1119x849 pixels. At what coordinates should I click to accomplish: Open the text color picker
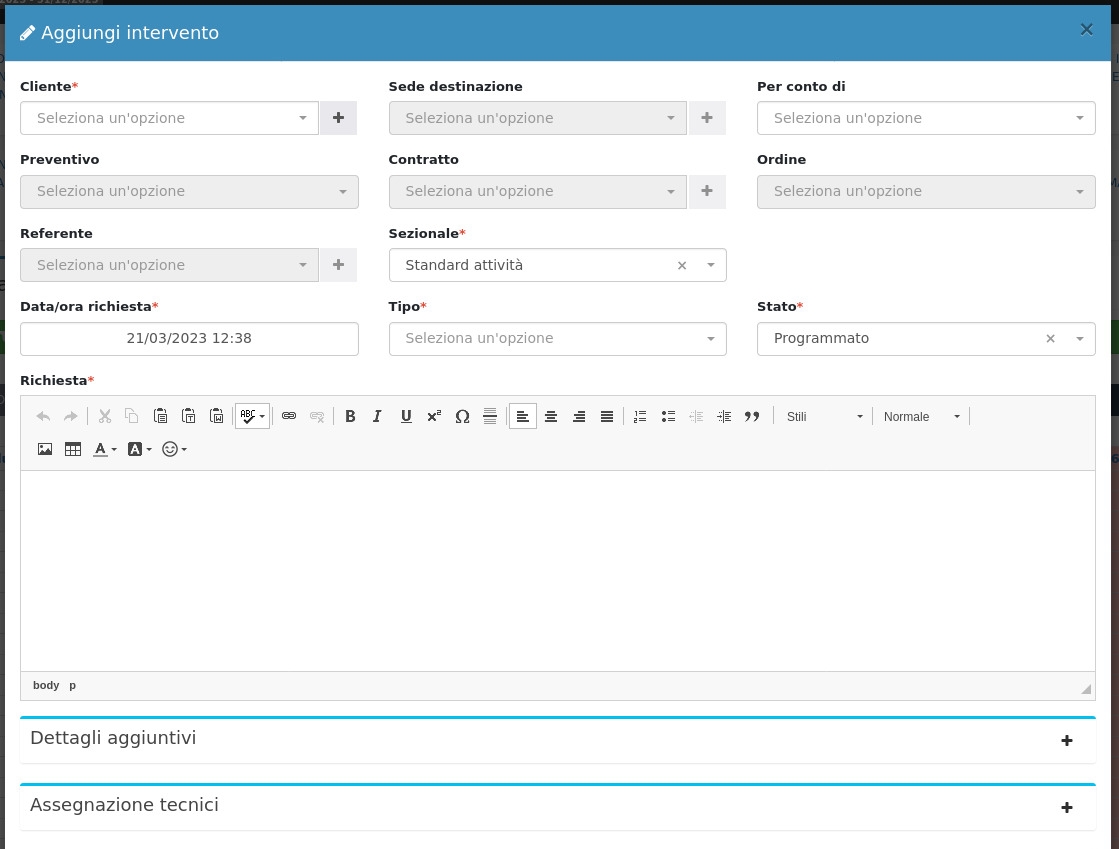[105, 449]
